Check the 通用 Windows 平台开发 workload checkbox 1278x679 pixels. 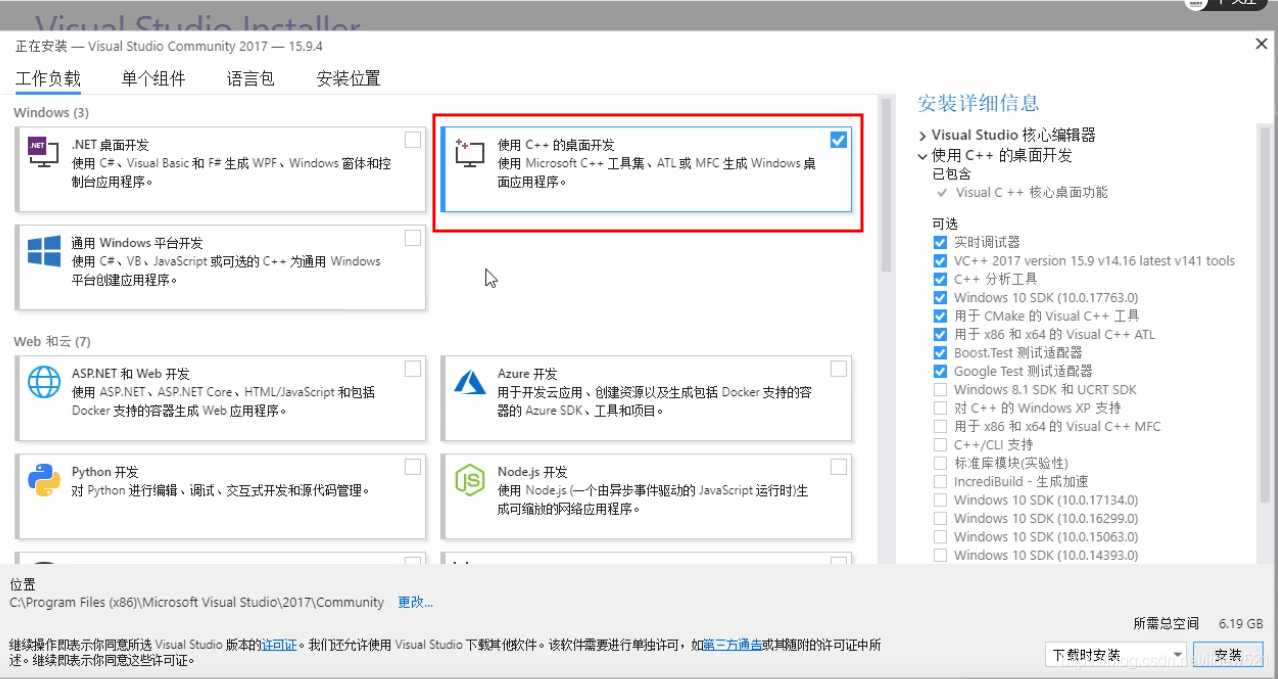pos(413,237)
